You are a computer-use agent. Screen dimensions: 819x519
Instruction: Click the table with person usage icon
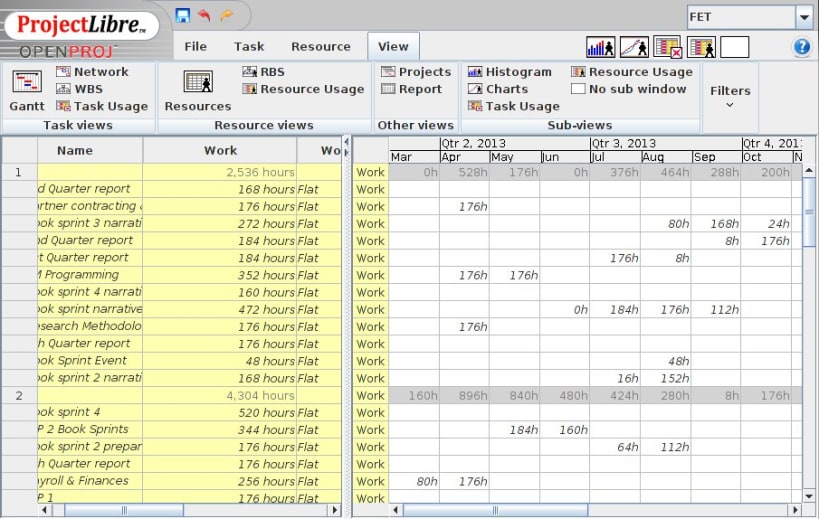point(701,47)
